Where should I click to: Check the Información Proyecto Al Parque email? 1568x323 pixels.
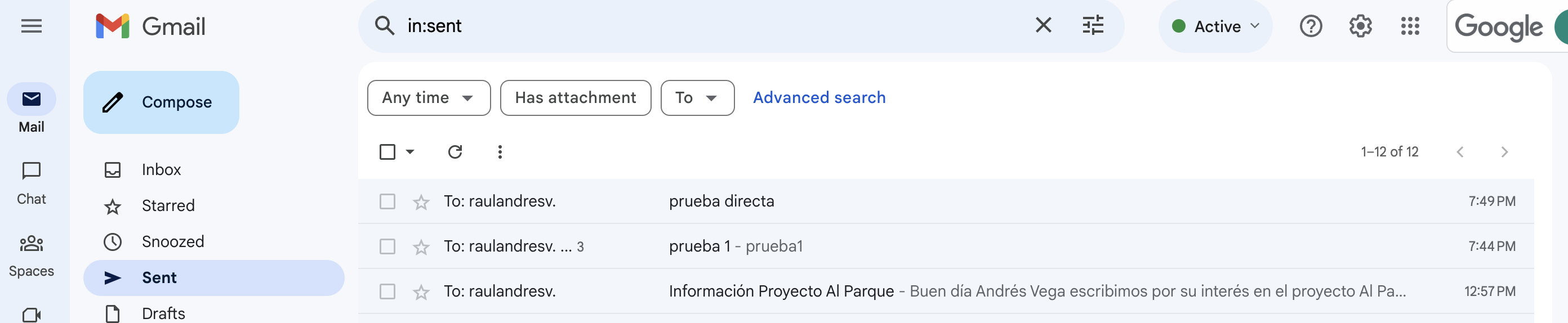387,291
